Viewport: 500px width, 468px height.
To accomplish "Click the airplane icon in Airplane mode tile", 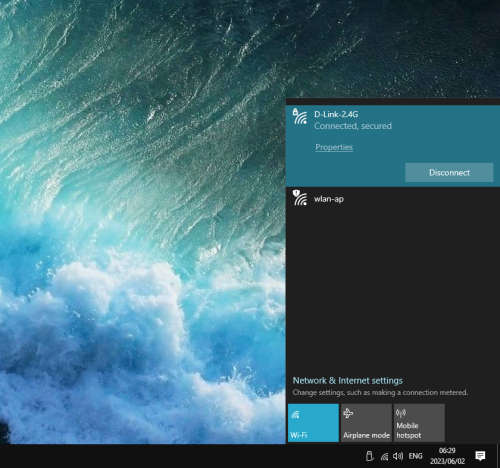I will (x=348, y=413).
